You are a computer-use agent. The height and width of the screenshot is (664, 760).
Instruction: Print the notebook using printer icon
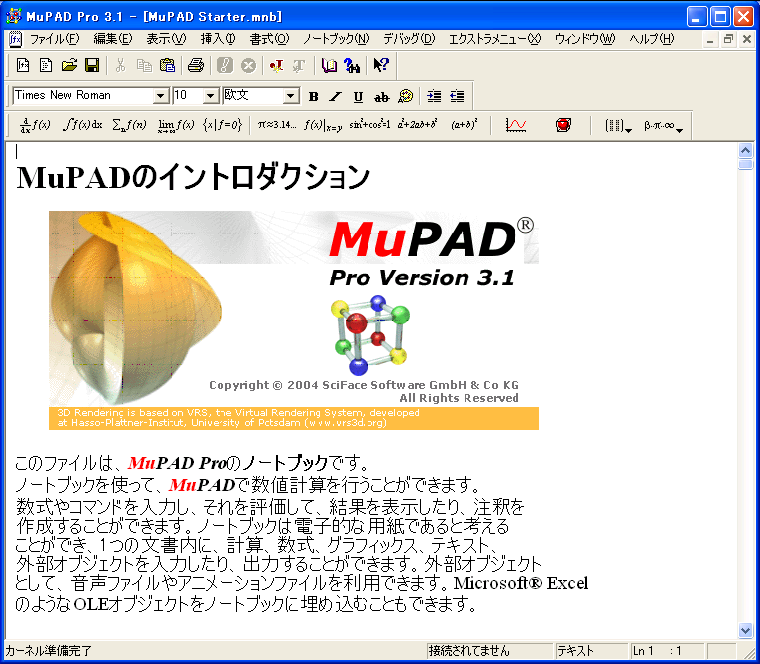pyautogui.click(x=196, y=65)
